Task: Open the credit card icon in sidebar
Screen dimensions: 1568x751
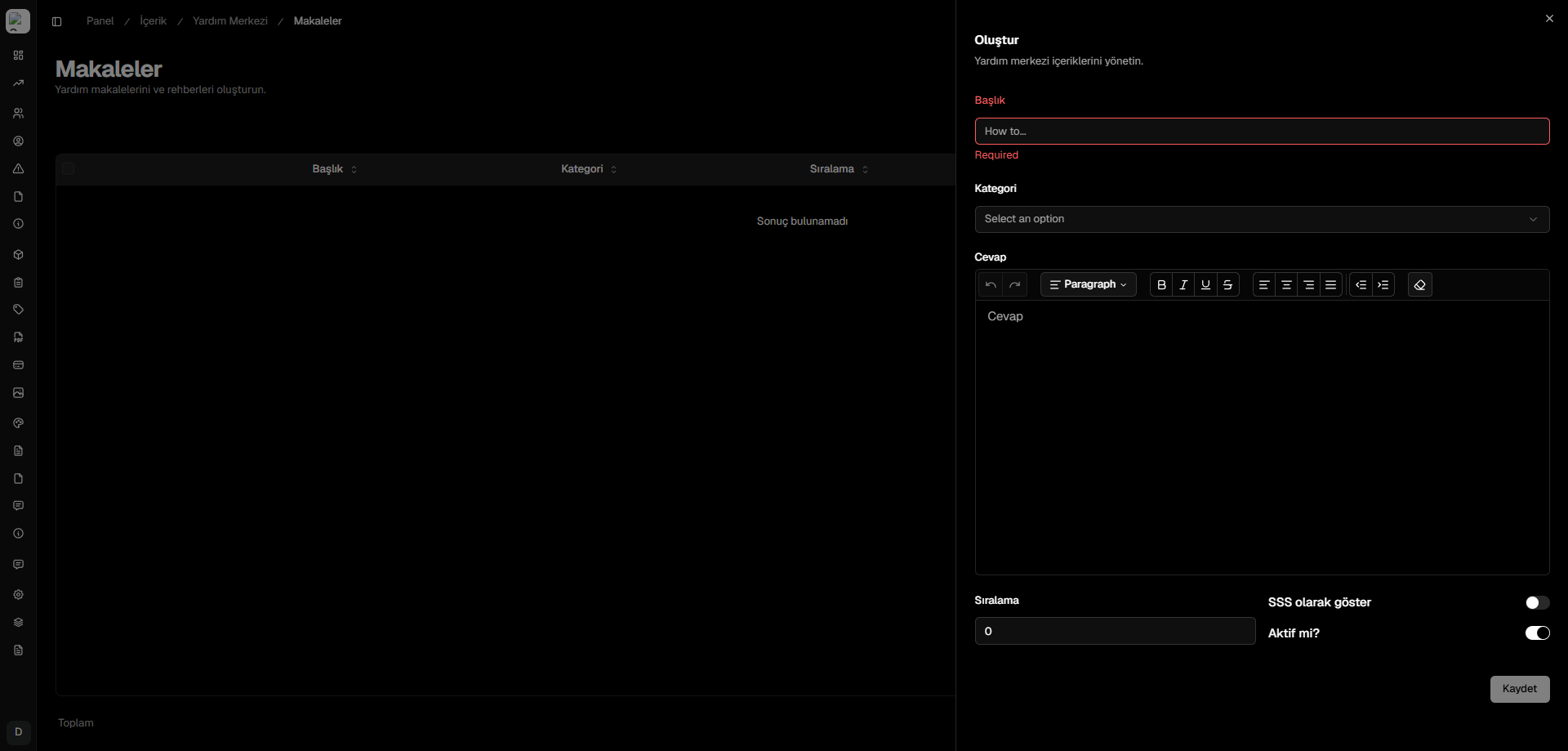Action: pos(18,365)
